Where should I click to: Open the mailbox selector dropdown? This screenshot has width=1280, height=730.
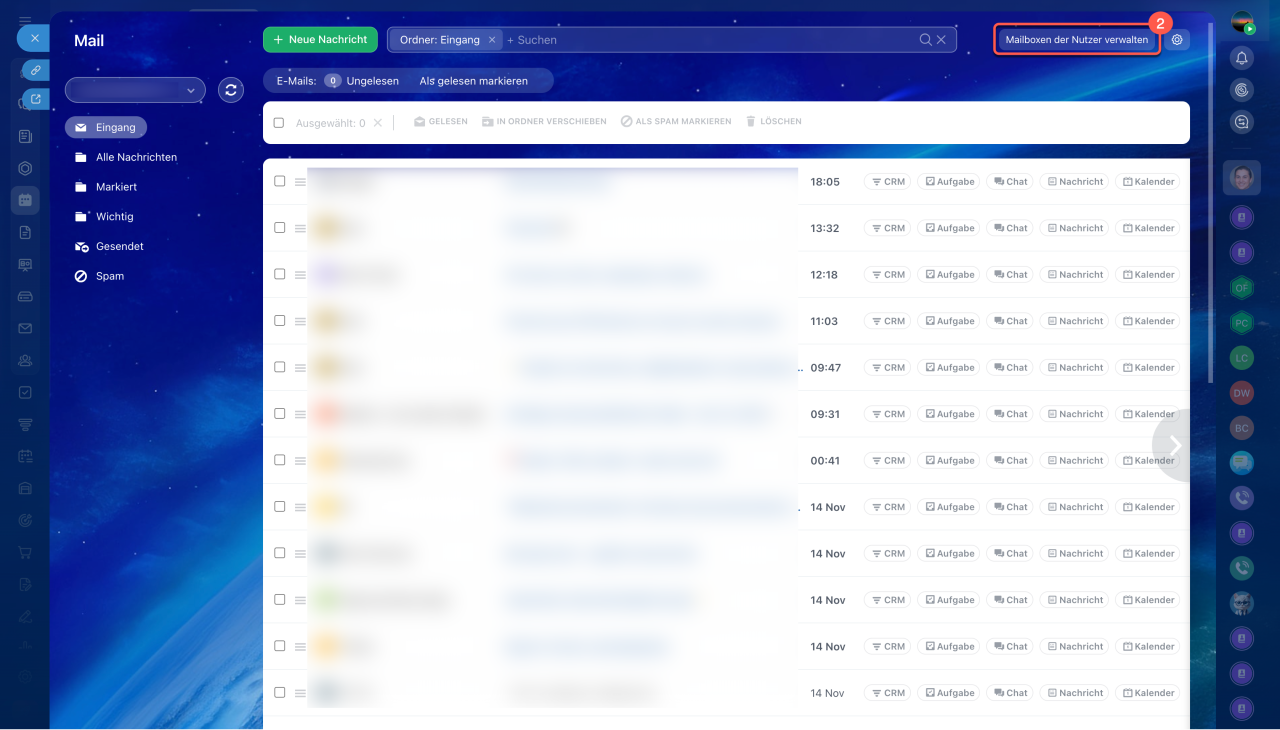pyautogui.click(x=135, y=90)
